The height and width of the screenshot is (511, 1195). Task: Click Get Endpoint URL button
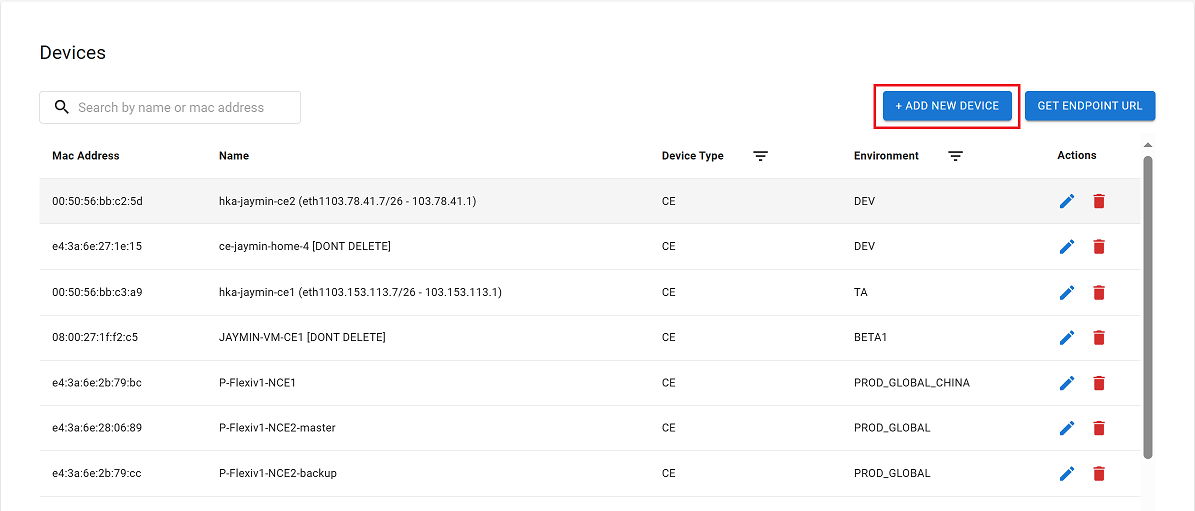(x=1090, y=106)
